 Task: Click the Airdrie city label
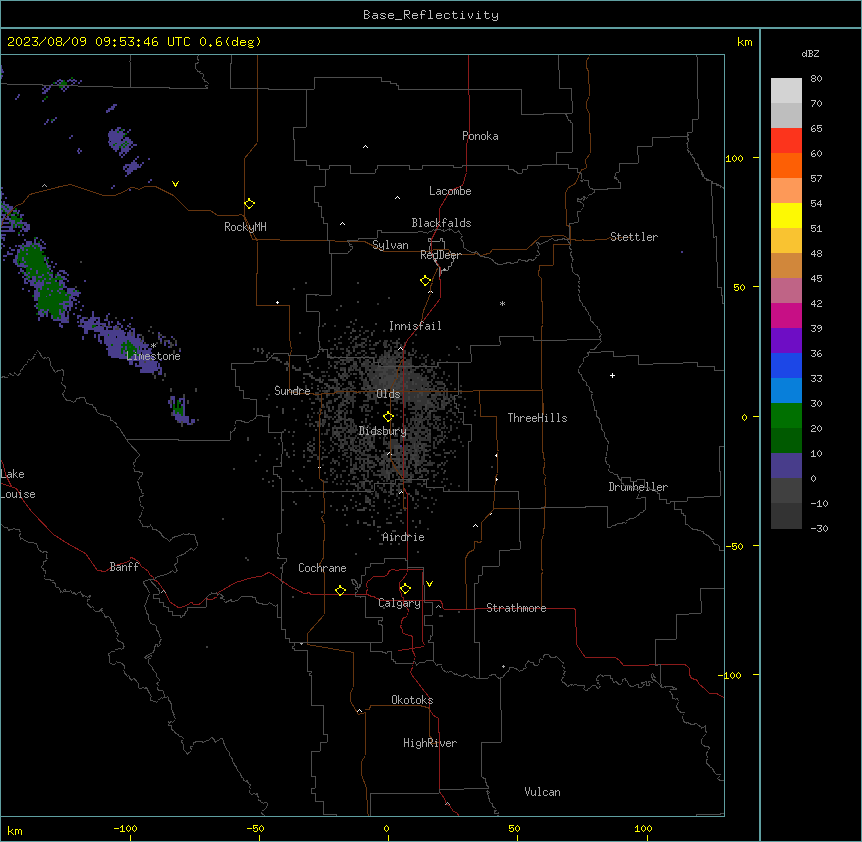404,537
